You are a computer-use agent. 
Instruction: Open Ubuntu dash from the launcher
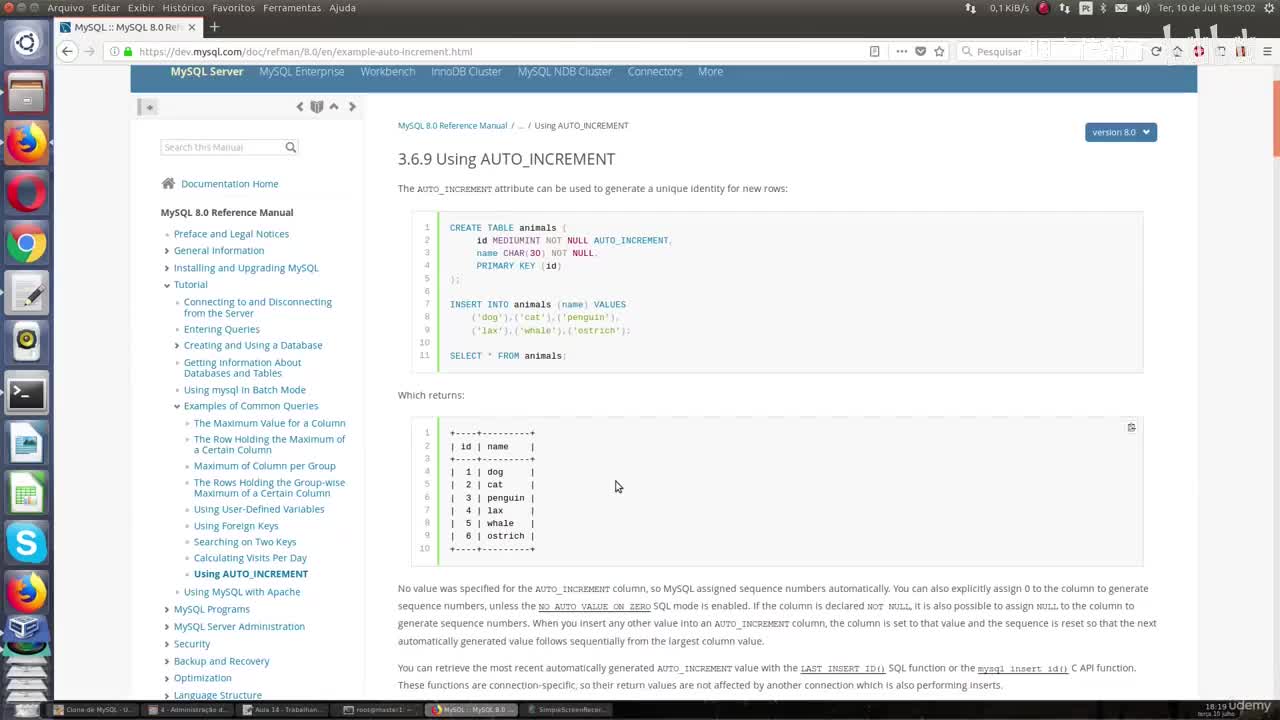tap(26, 43)
